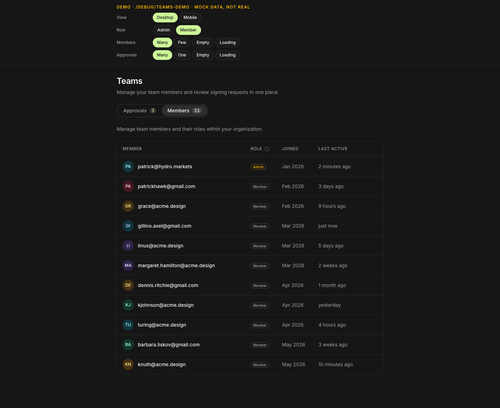Click the BA avatar for barbara.liskov

[128, 344]
